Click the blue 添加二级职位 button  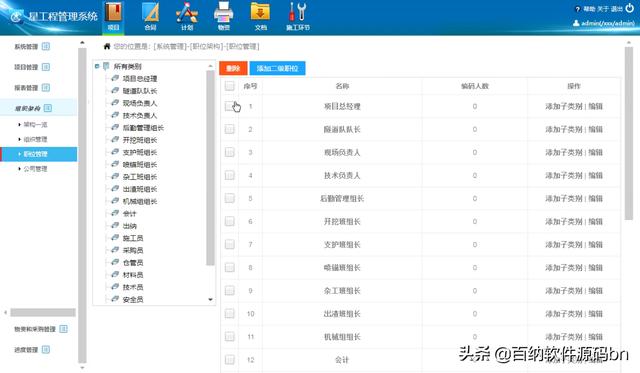click(x=278, y=68)
